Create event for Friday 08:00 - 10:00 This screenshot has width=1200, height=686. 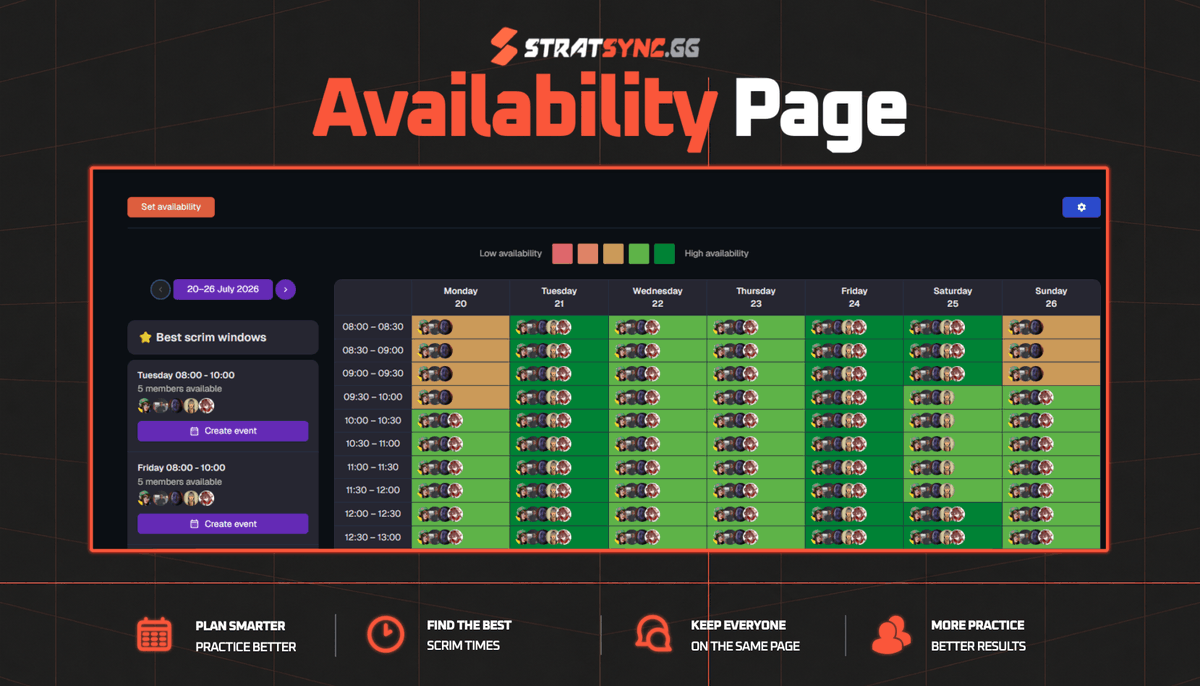[x=223, y=524]
